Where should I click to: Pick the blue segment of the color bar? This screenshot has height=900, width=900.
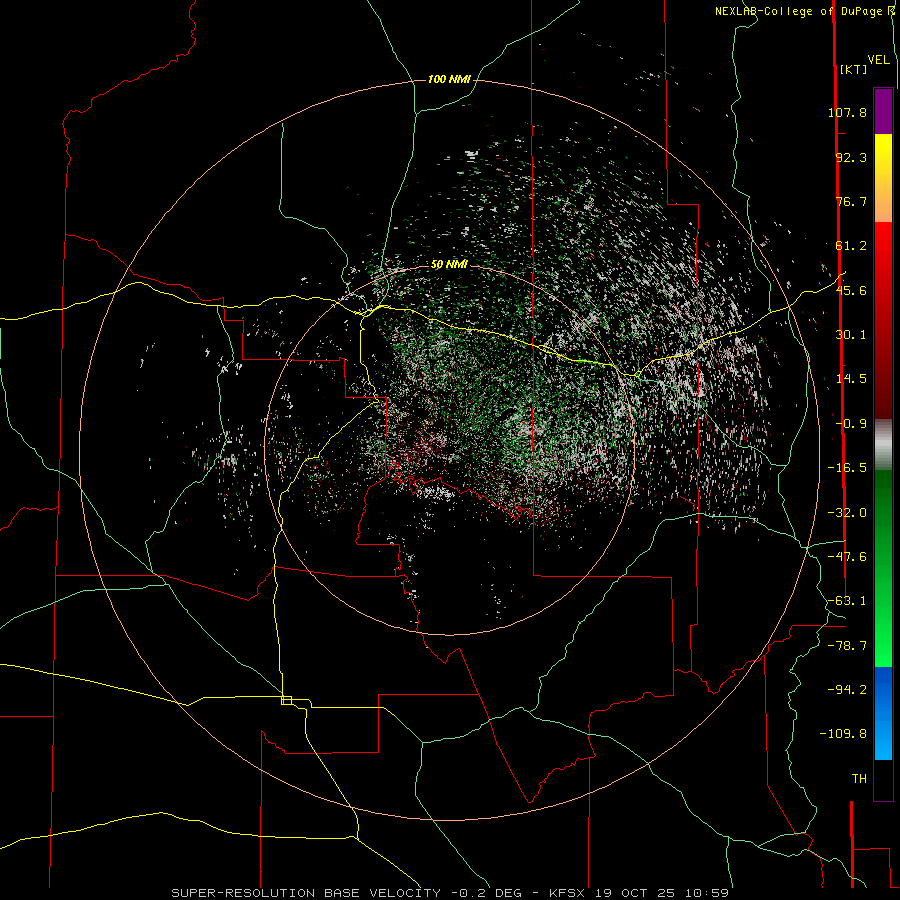pos(883,713)
